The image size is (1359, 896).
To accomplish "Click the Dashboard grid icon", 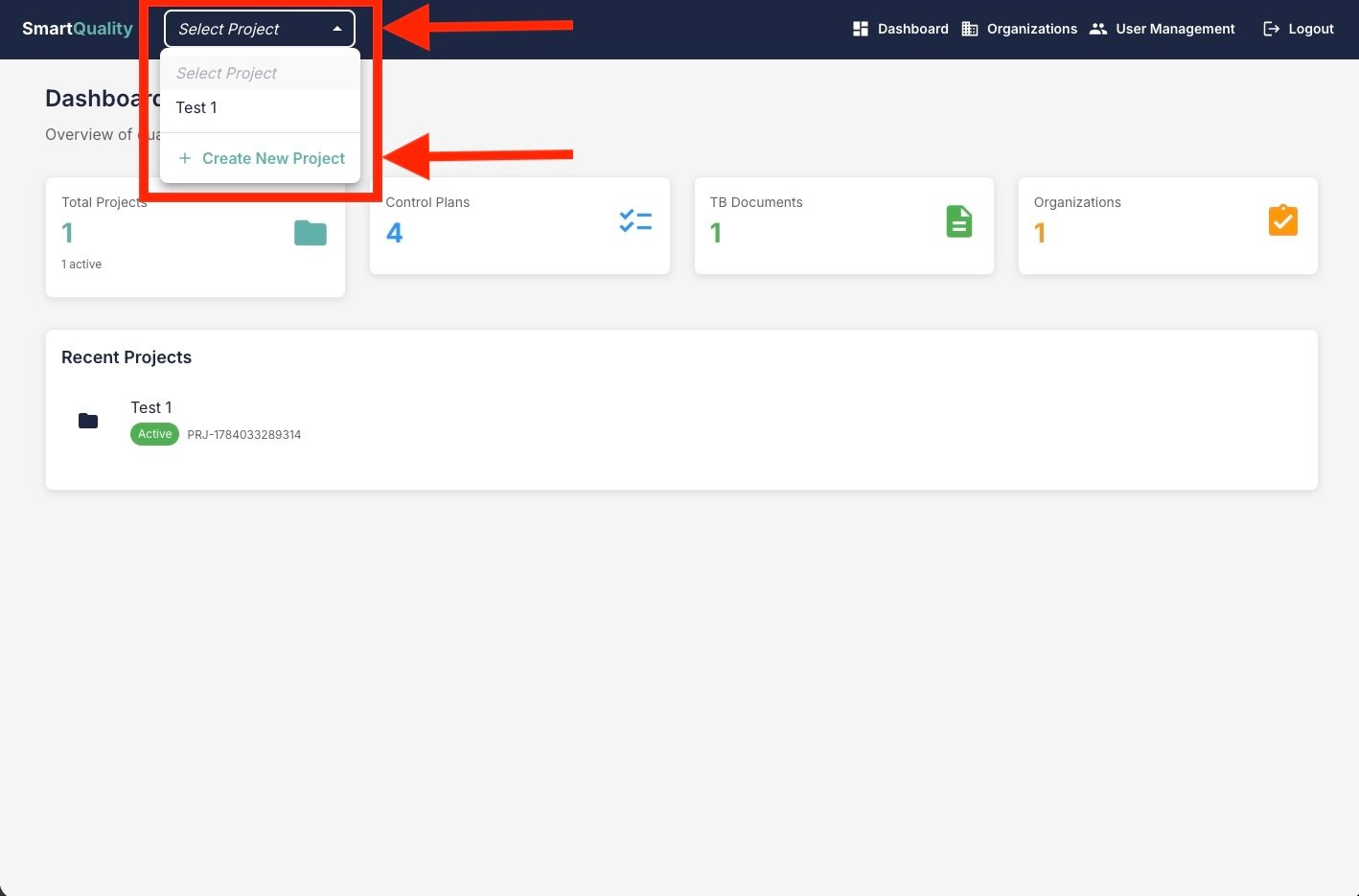I will (x=861, y=29).
